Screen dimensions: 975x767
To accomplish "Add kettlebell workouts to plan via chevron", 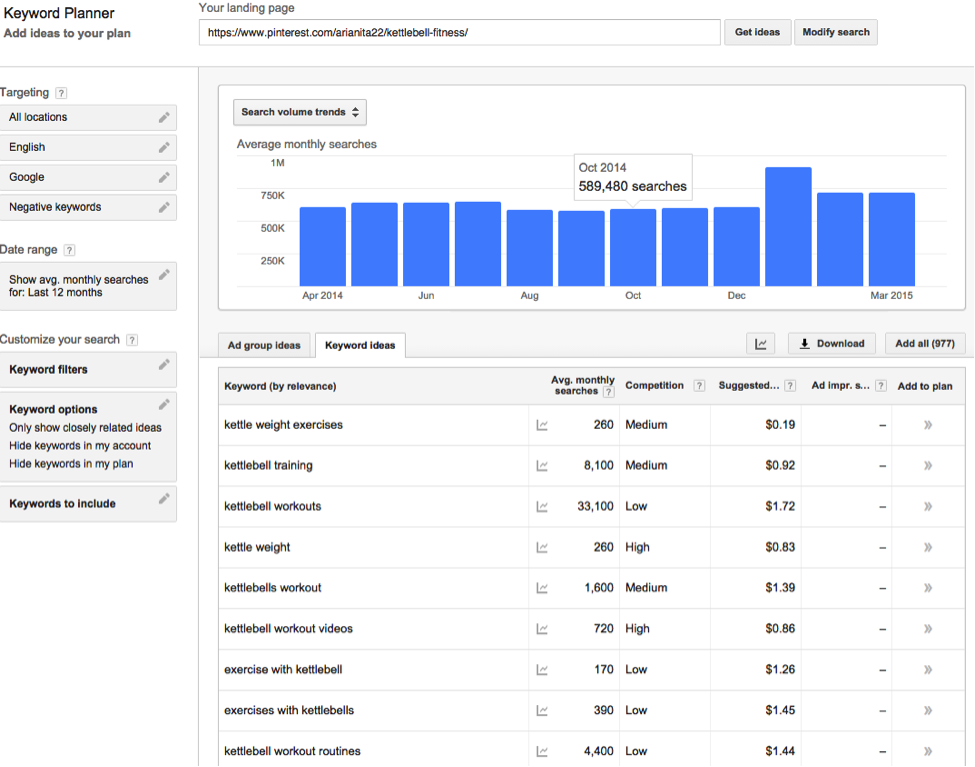I will [926, 506].
